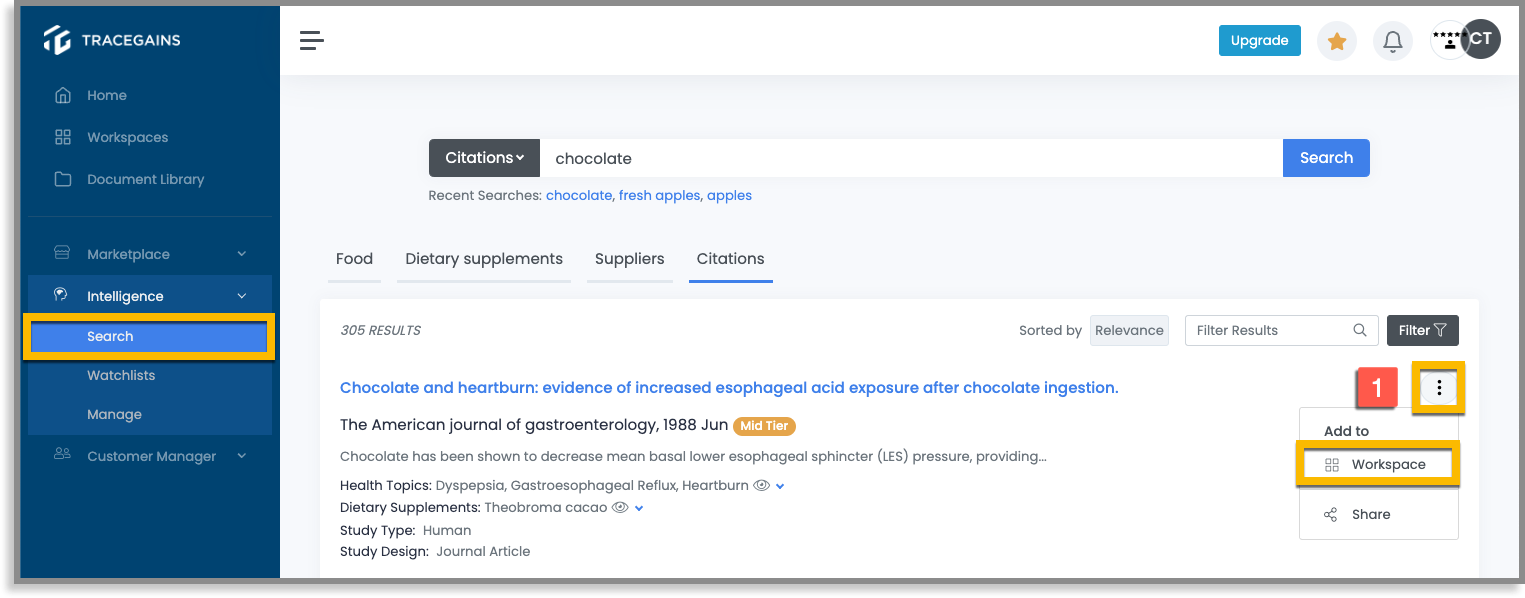Screen dimensions: 1525x598
Task: Select Workspace in the Add to menu
Action: (1378, 464)
